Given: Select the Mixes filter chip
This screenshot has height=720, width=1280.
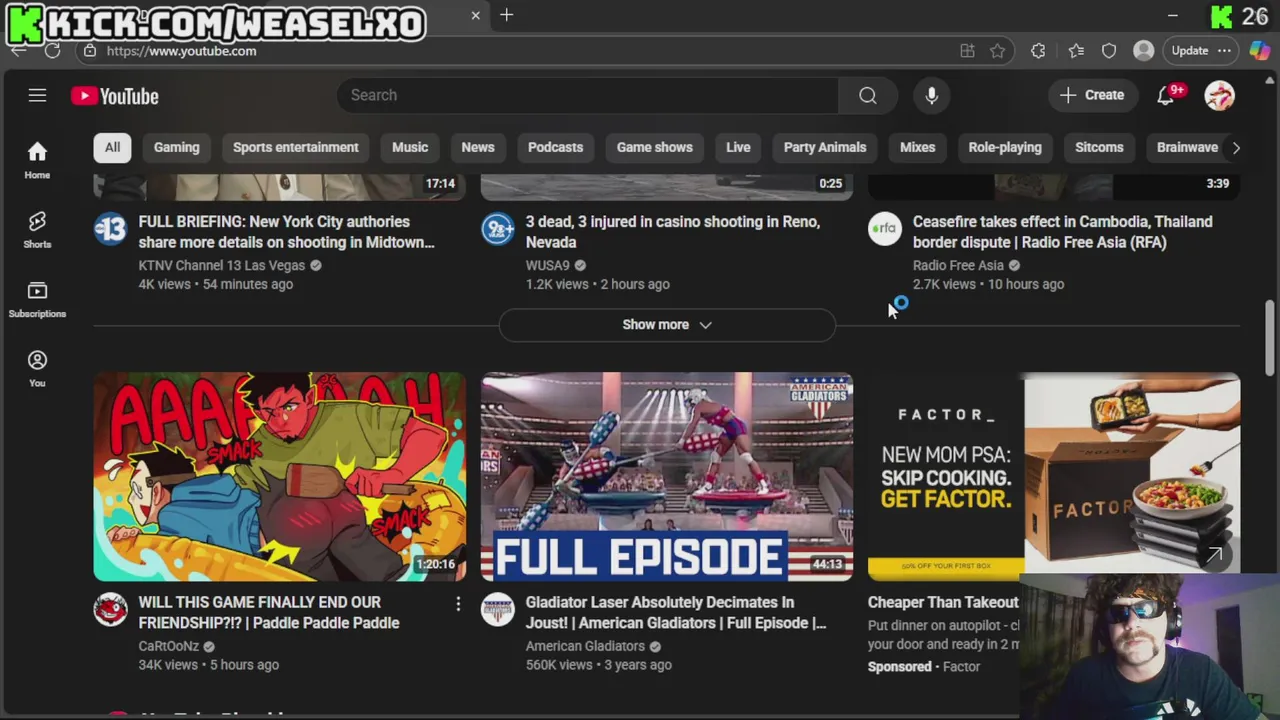Looking at the screenshot, I should point(917,147).
